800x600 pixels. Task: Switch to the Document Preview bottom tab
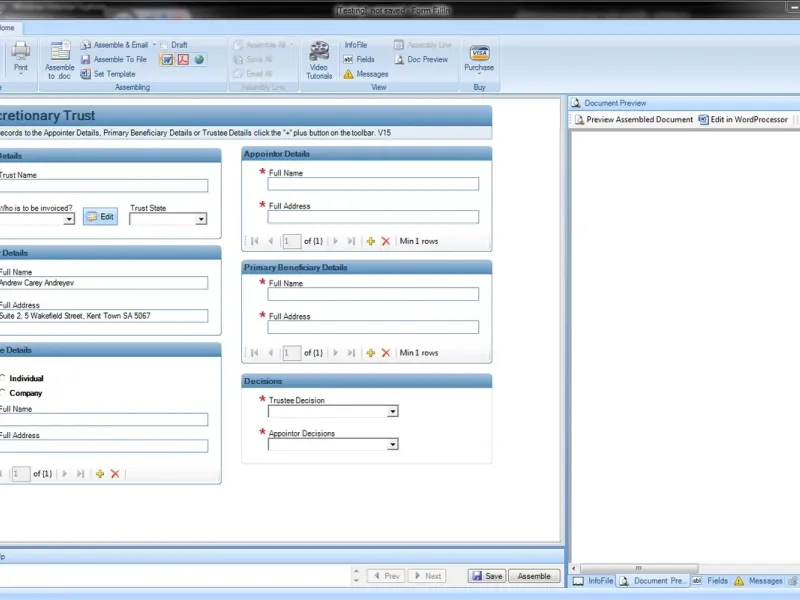(x=652, y=581)
